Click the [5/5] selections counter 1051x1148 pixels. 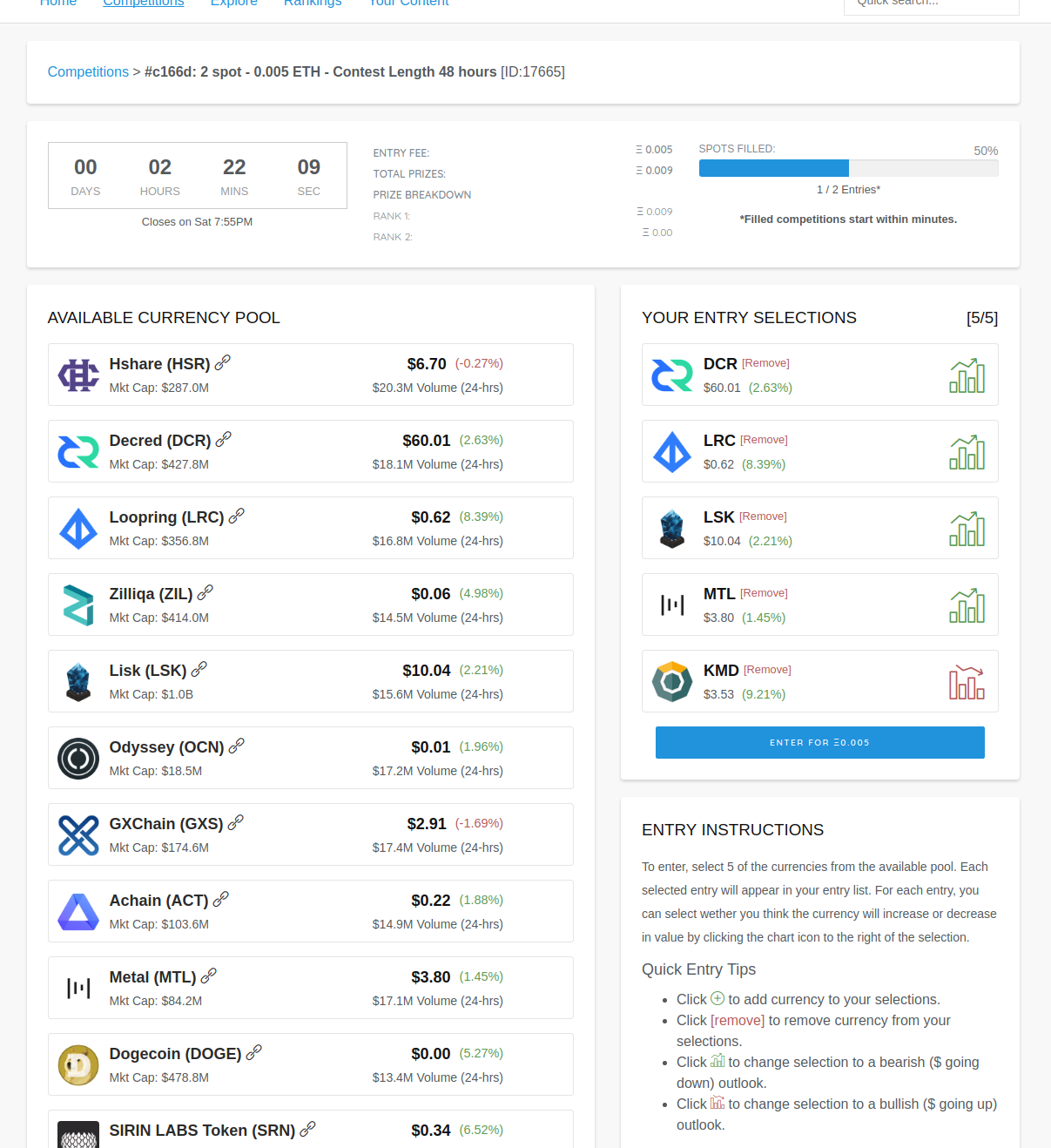pyautogui.click(x=982, y=318)
